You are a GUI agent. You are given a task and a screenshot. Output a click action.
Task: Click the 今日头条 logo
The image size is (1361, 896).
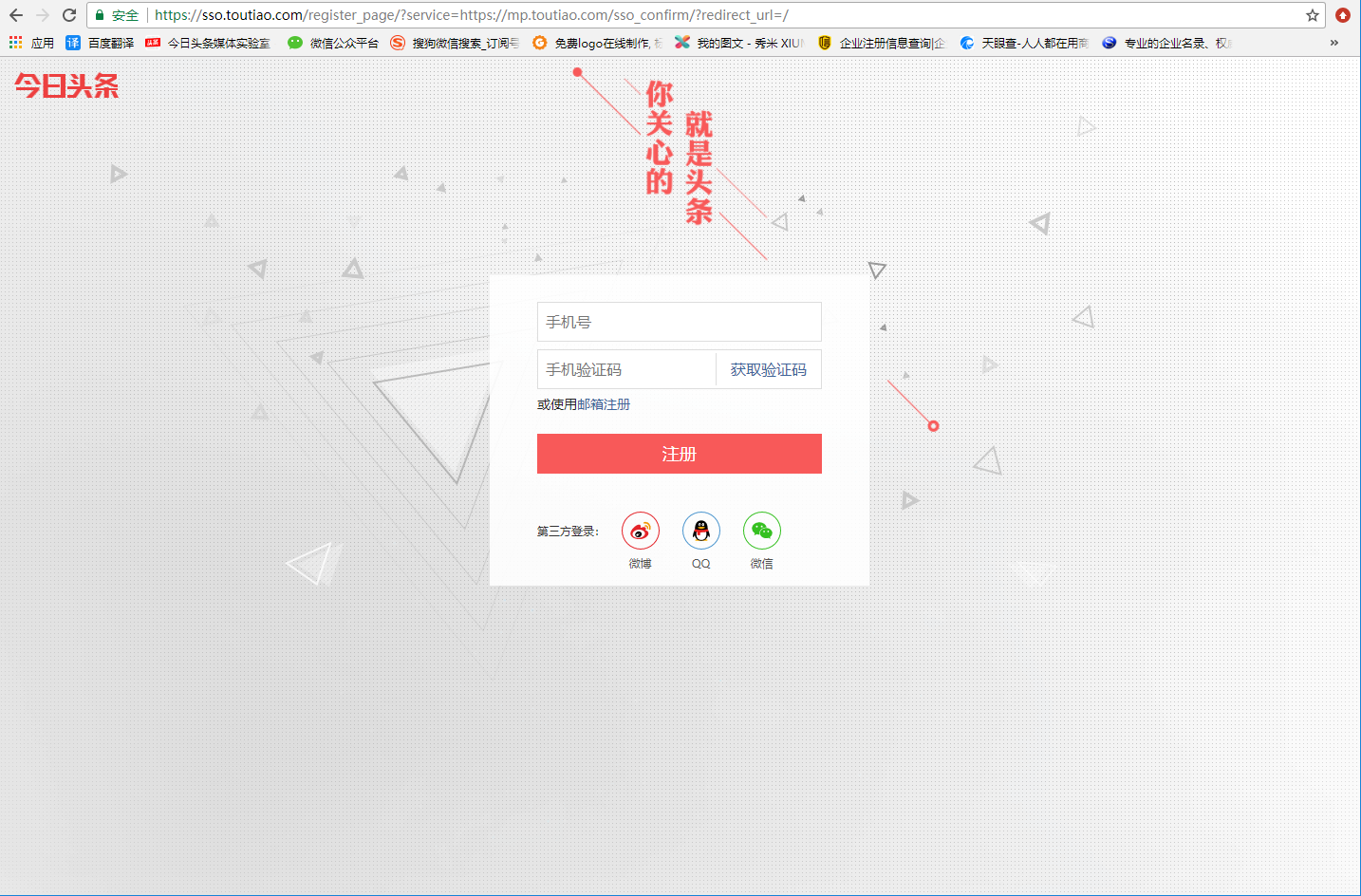coord(66,86)
